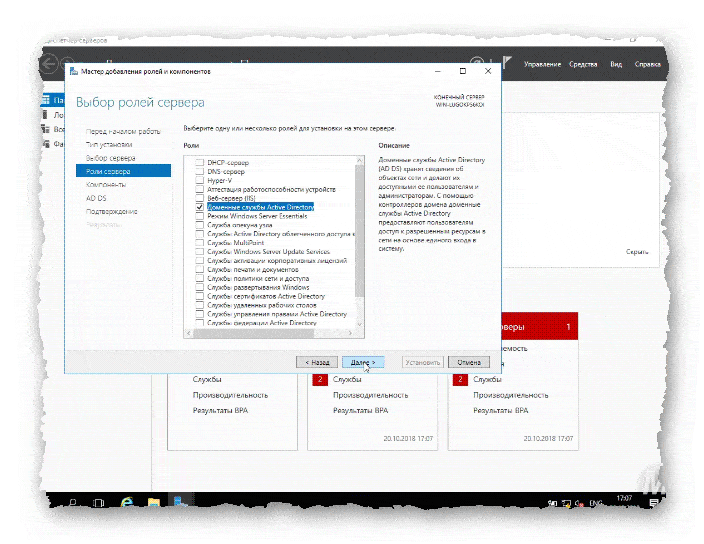Click the dashboard icon in Server Manager sidebar
704x544 pixels.
pyautogui.click(x=46, y=100)
